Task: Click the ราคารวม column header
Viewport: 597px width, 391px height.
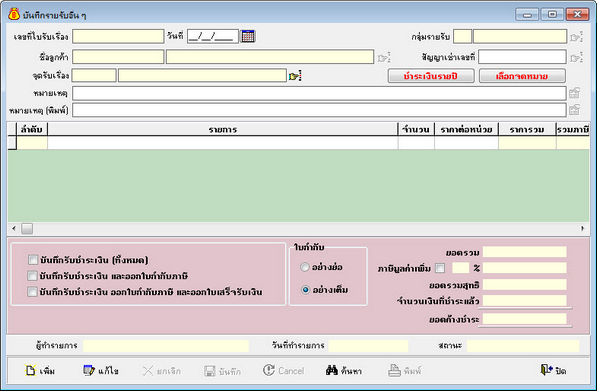Action: tap(527, 129)
